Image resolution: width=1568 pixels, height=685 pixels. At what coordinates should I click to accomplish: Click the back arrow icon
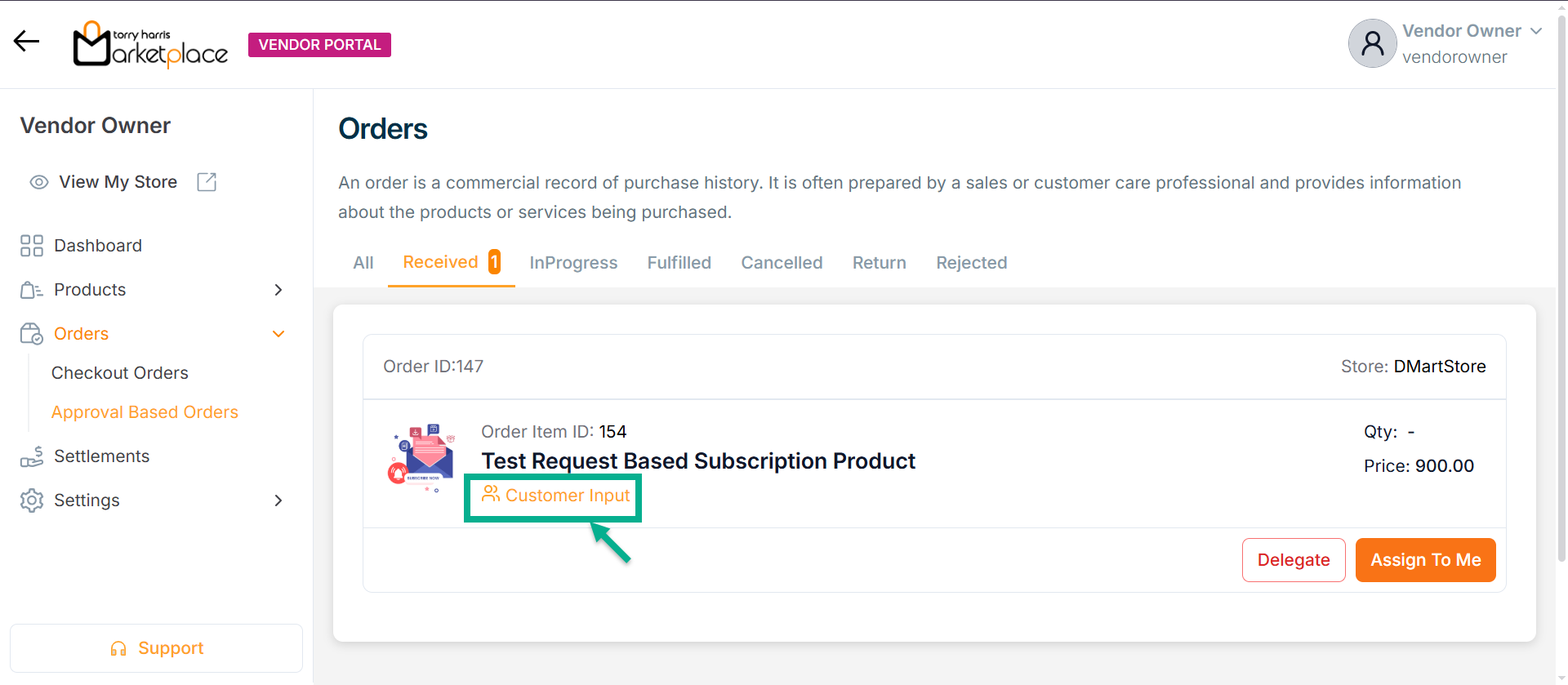[x=26, y=42]
